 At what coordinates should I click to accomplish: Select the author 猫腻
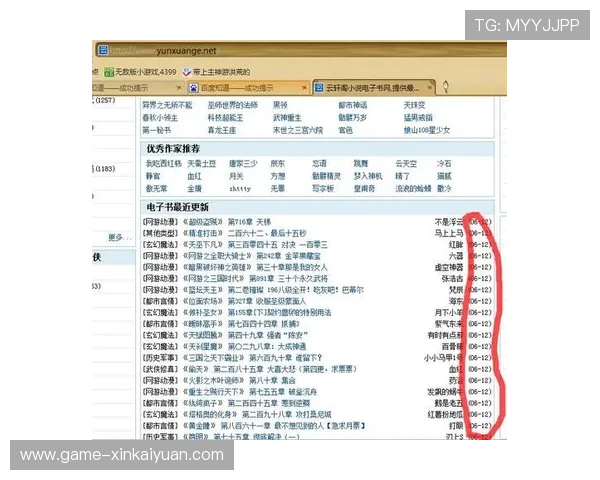[x=444, y=176]
